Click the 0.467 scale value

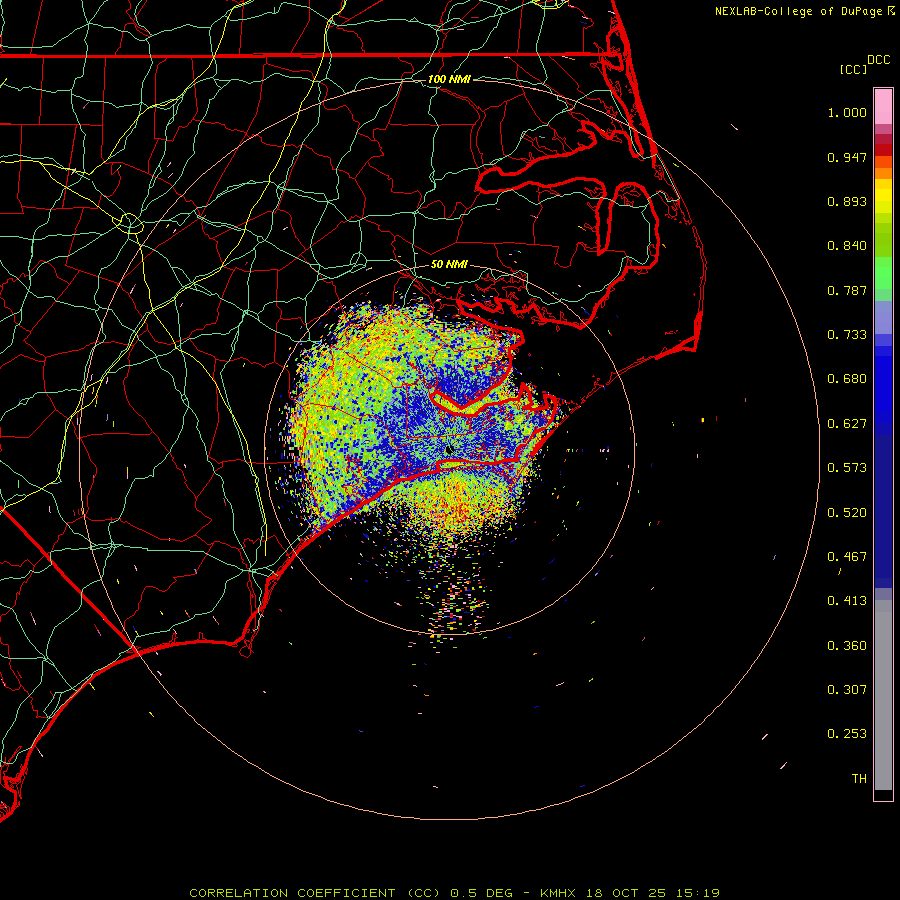click(847, 557)
